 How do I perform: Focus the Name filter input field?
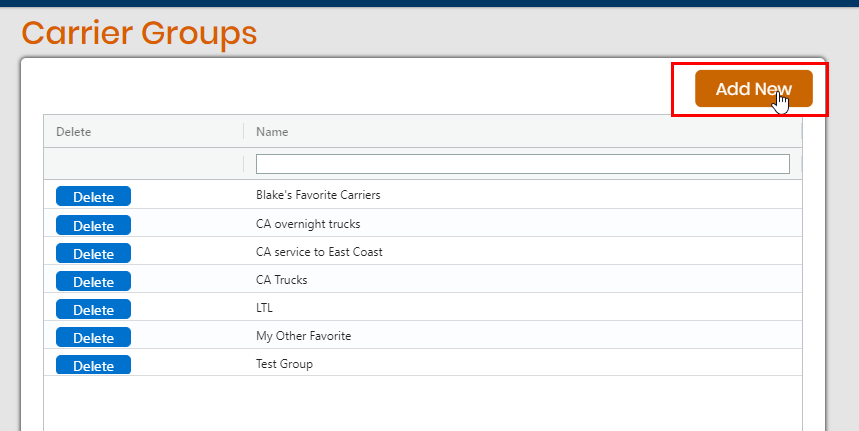pyautogui.click(x=523, y=164)
